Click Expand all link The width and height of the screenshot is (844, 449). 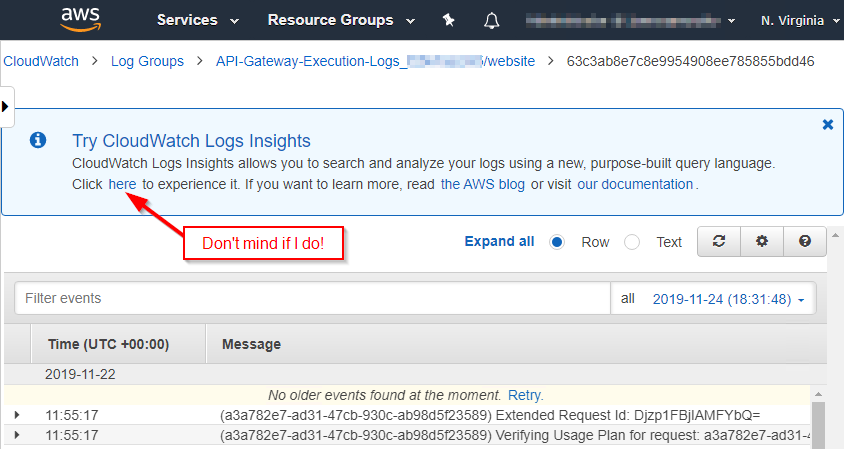pyautogui.click(x=500, y=242)
